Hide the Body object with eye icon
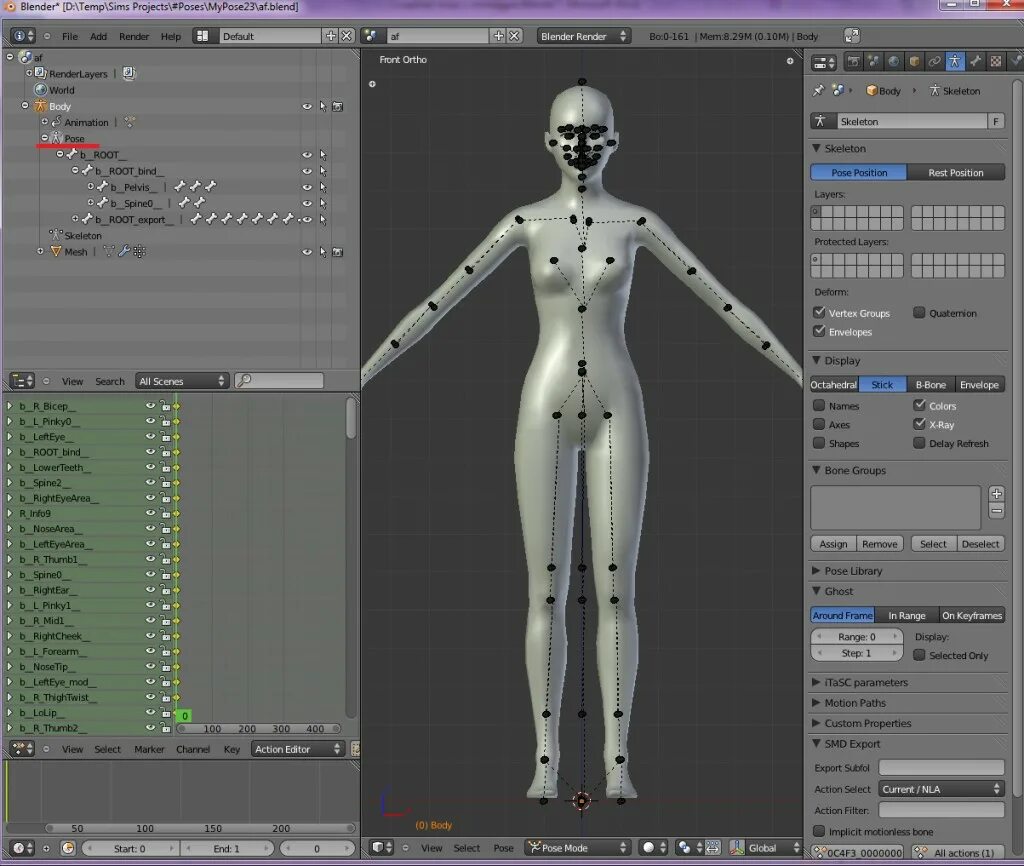The width and height of the screenshot is (1024, 866). click(x=307, y=106)
